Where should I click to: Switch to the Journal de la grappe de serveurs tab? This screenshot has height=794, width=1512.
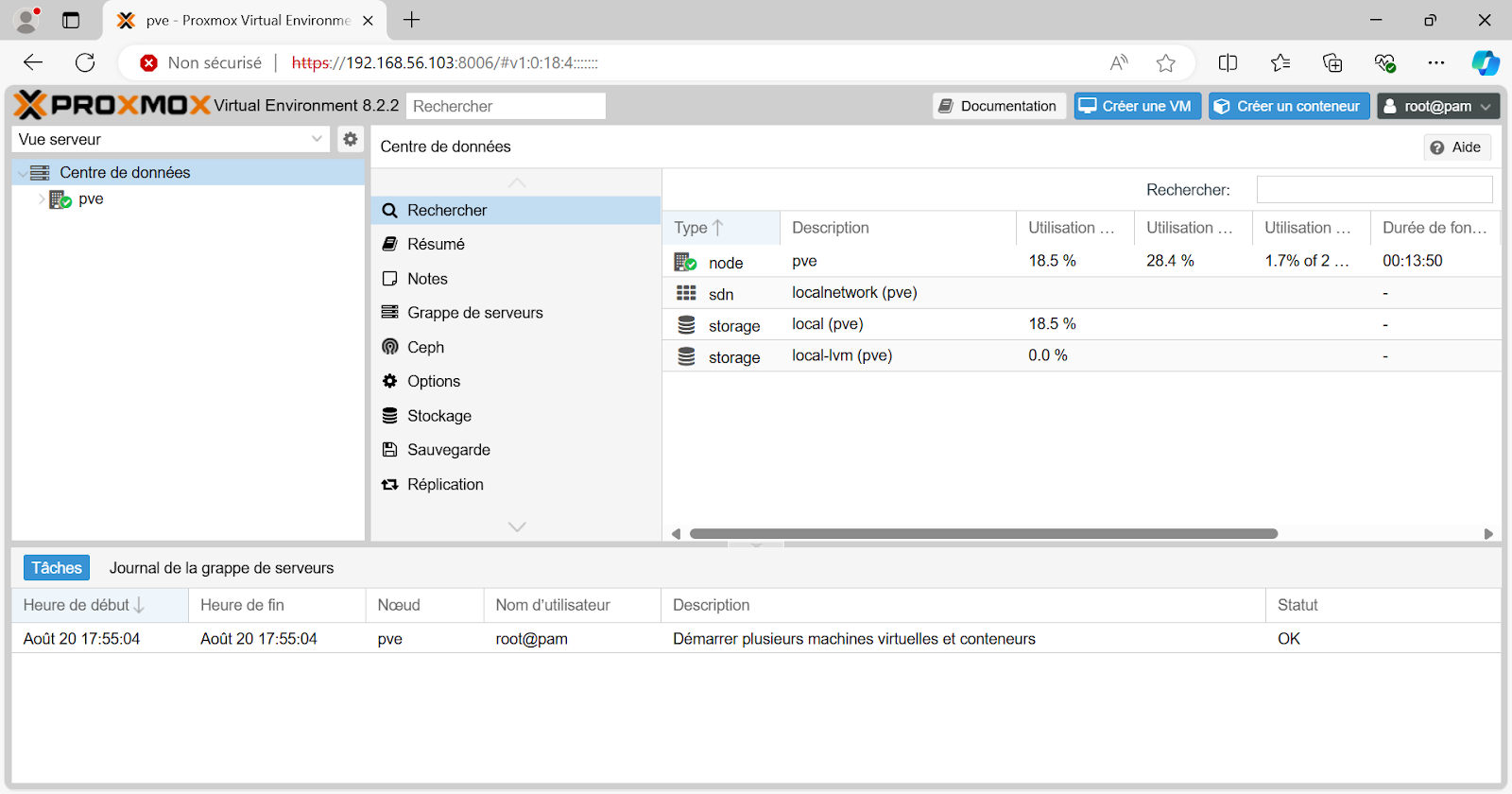(221, 568)
